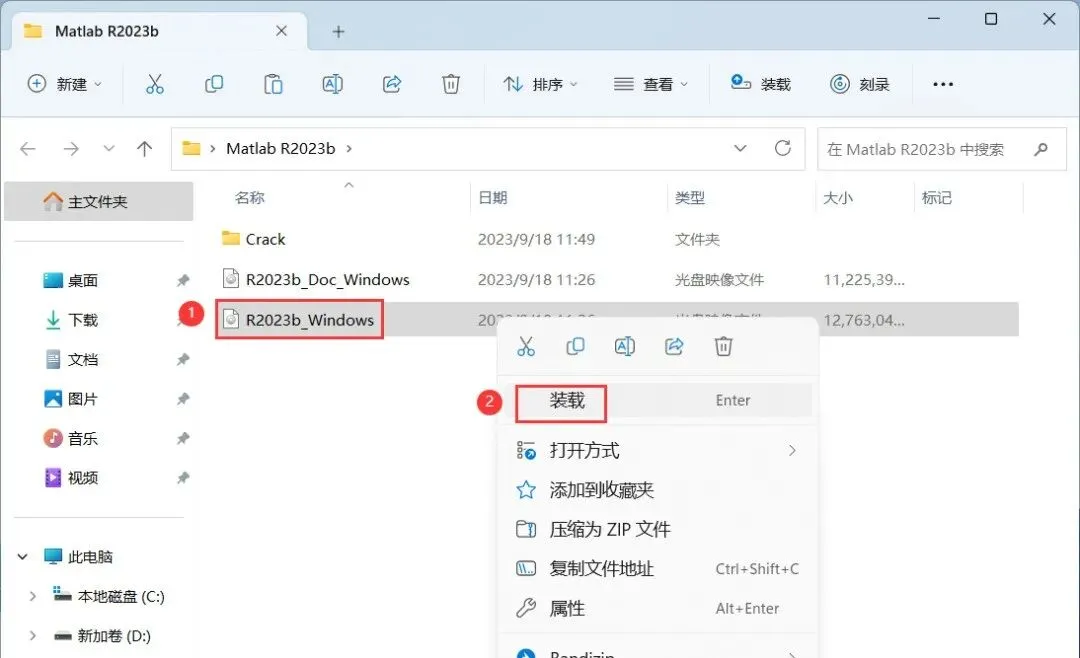Click Delete icon in context menu
This screenshot has height=658, width=1080.
coord(723,346)
